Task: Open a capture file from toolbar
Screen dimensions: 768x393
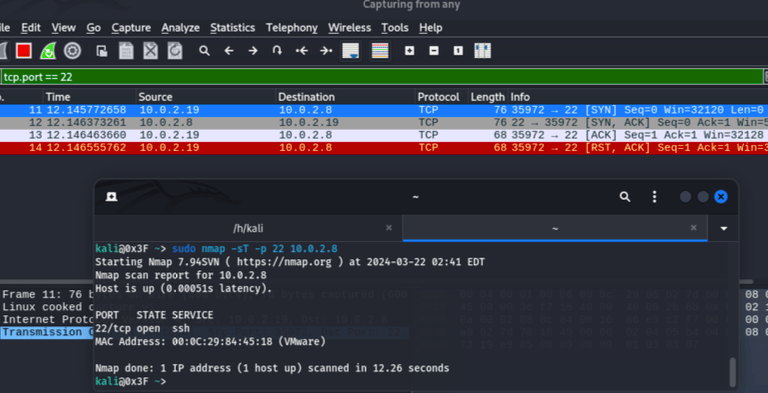Action: (x=102, y=51)
